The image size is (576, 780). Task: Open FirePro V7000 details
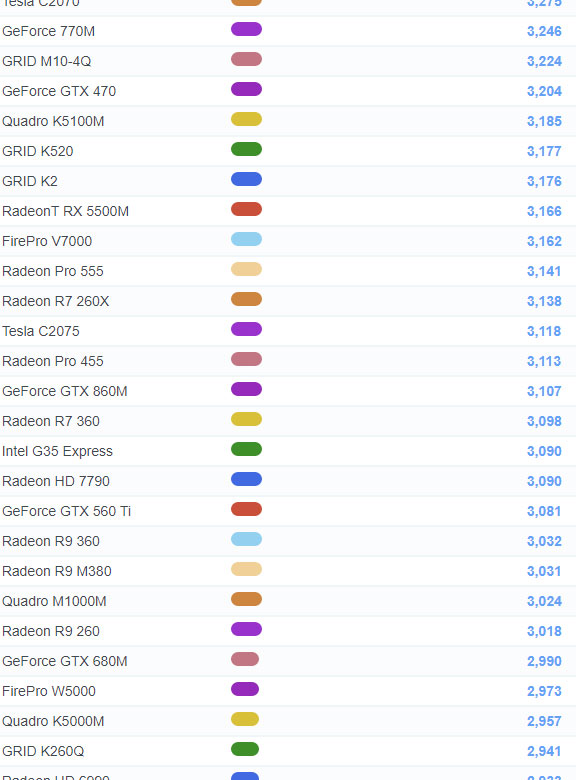(47, 241)
